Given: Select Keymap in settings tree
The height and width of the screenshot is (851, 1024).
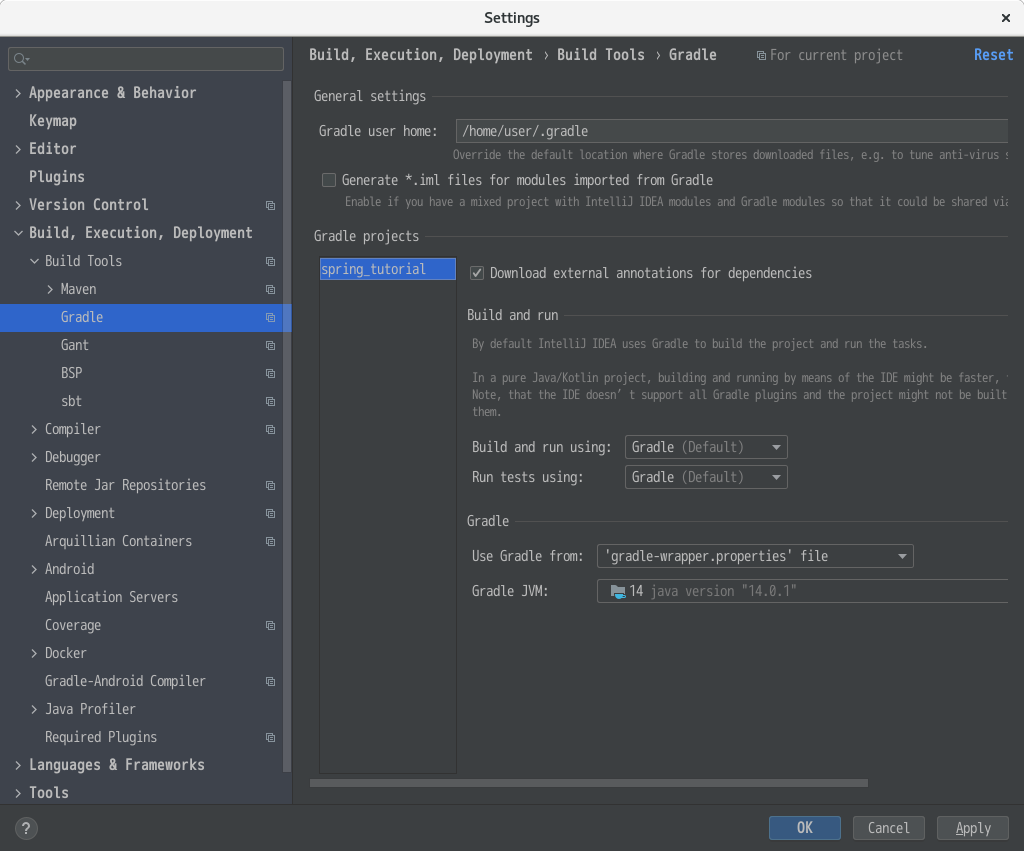Looking at the screenshot, I should [53, 121].
